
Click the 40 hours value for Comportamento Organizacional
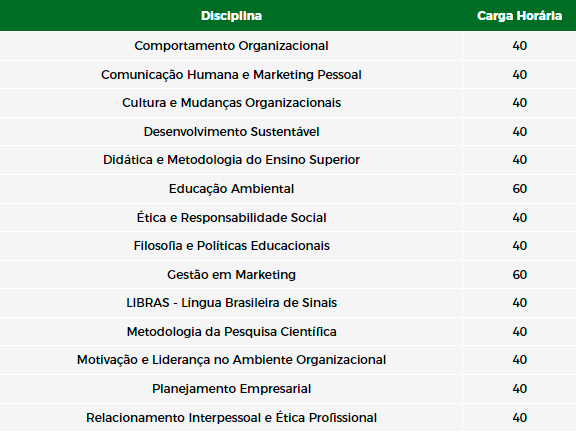[519, 46]
